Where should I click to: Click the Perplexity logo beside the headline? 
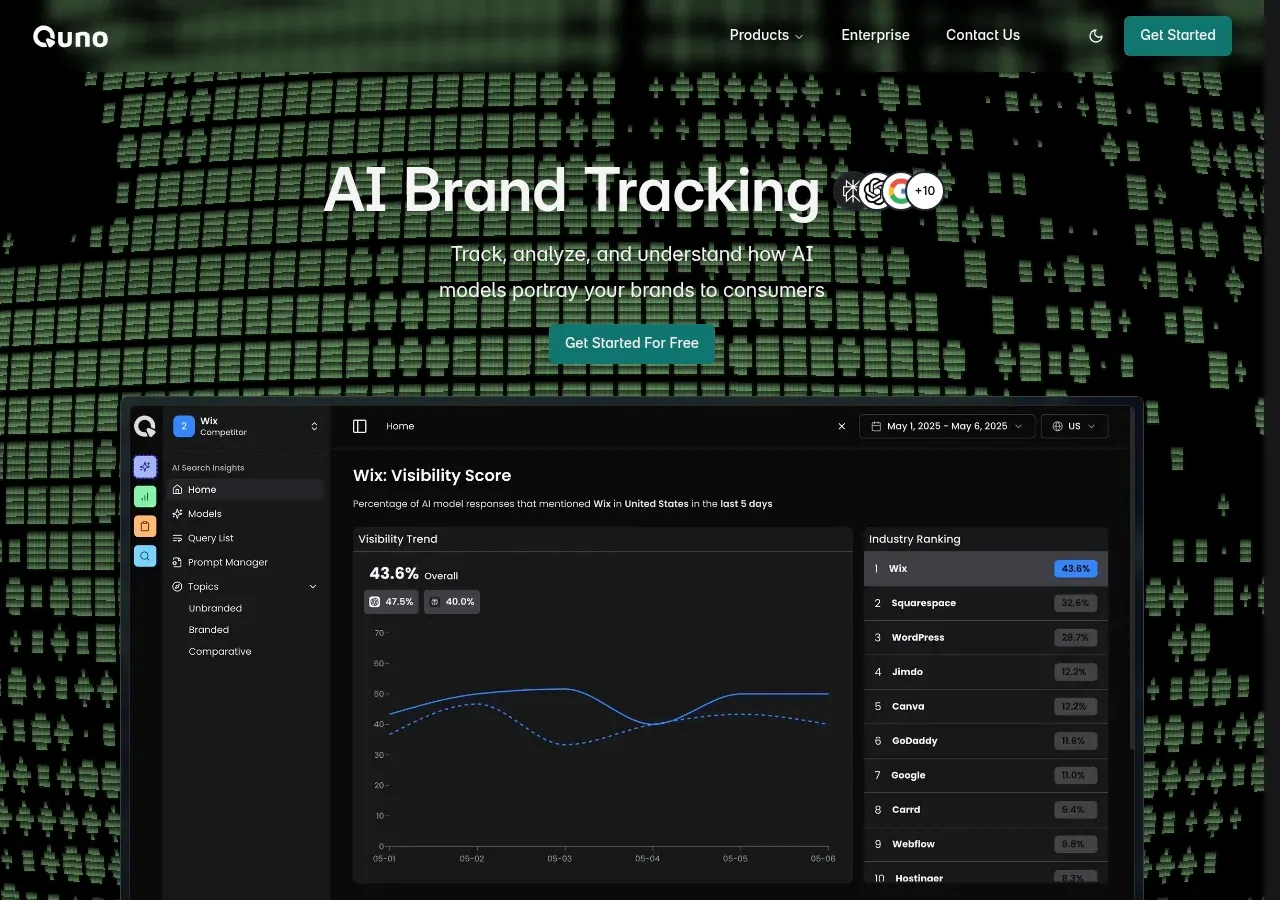click(850, 190)
